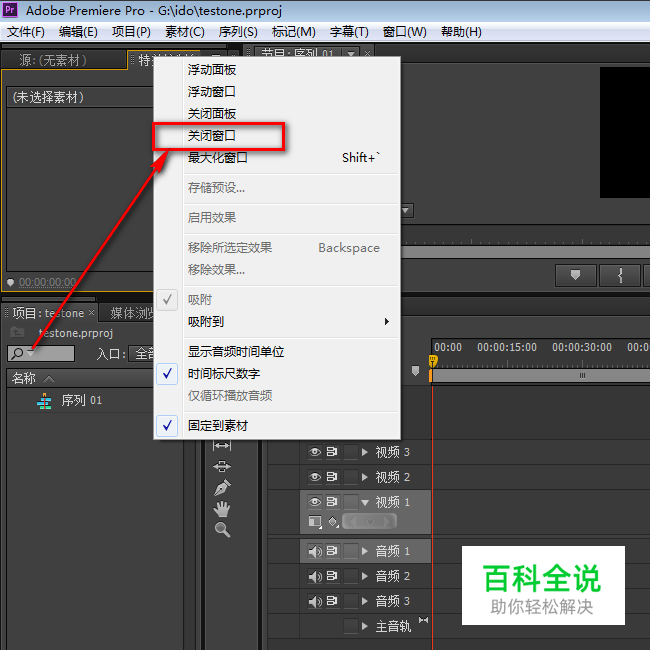Open the 文件(F) menu
The height and width of the screenshot is (650, 650).
coord(26,32)
